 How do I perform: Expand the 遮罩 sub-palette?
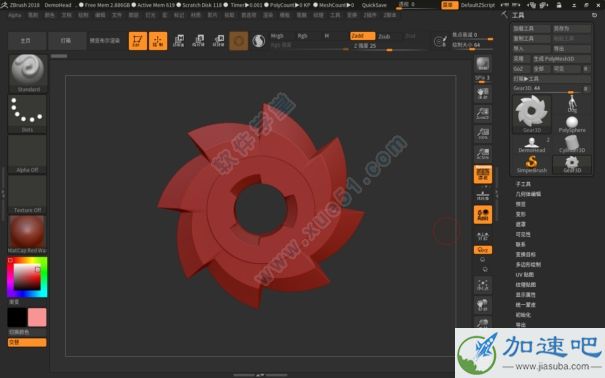[521, 224]
